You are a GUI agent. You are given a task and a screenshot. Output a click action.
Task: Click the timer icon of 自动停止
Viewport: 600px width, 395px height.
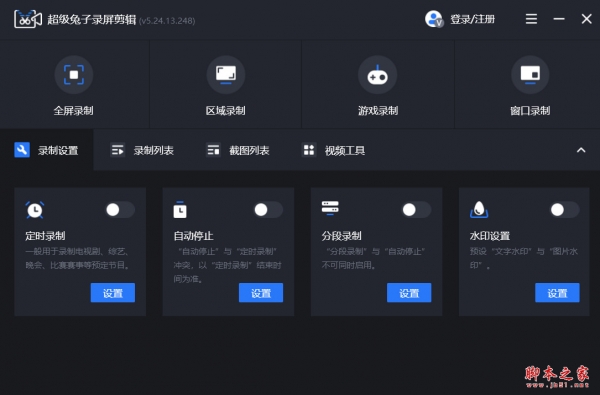point(180,210)
